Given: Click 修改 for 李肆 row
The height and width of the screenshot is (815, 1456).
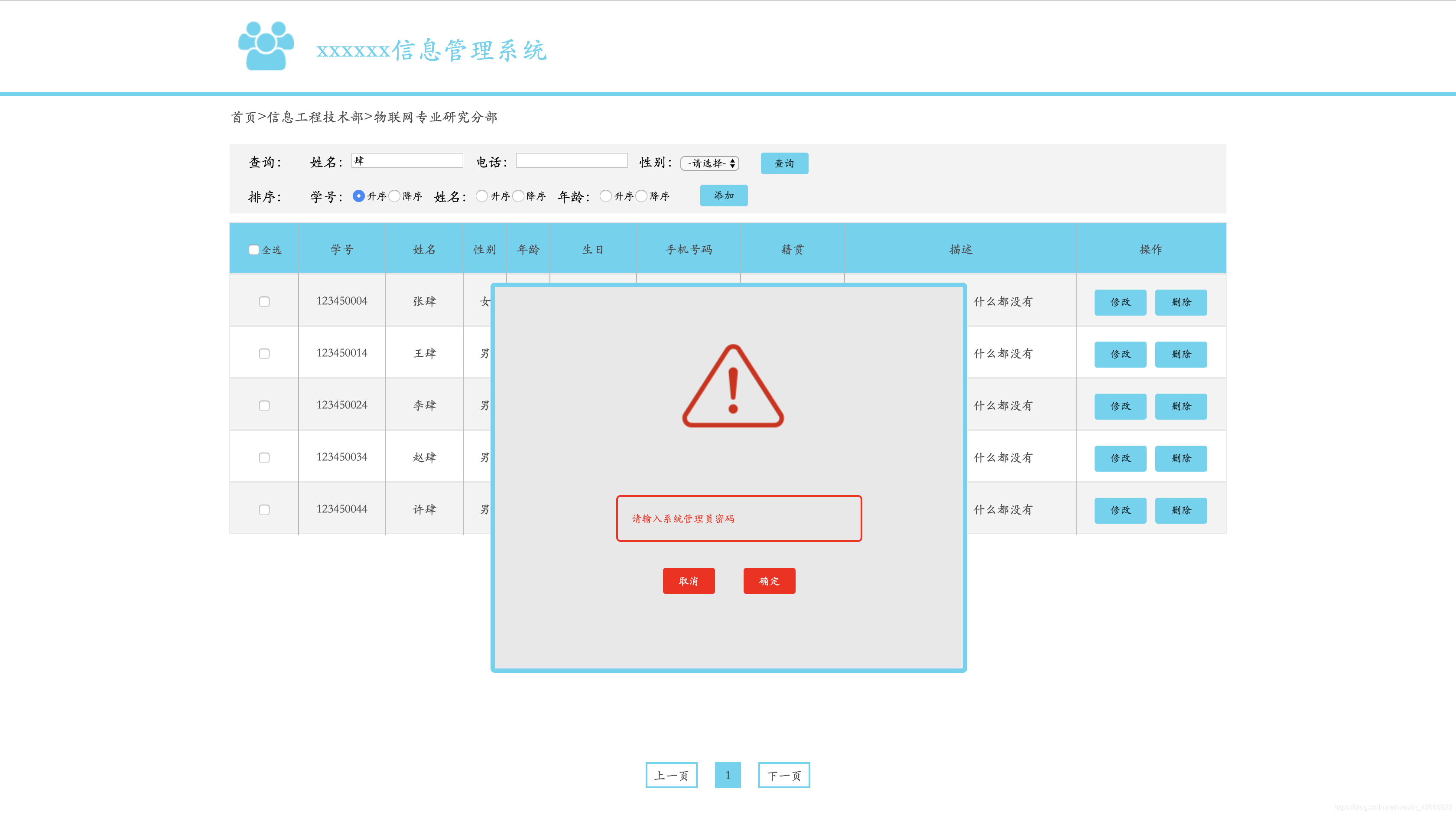Looking at the screenshot, I should 1120,406.
